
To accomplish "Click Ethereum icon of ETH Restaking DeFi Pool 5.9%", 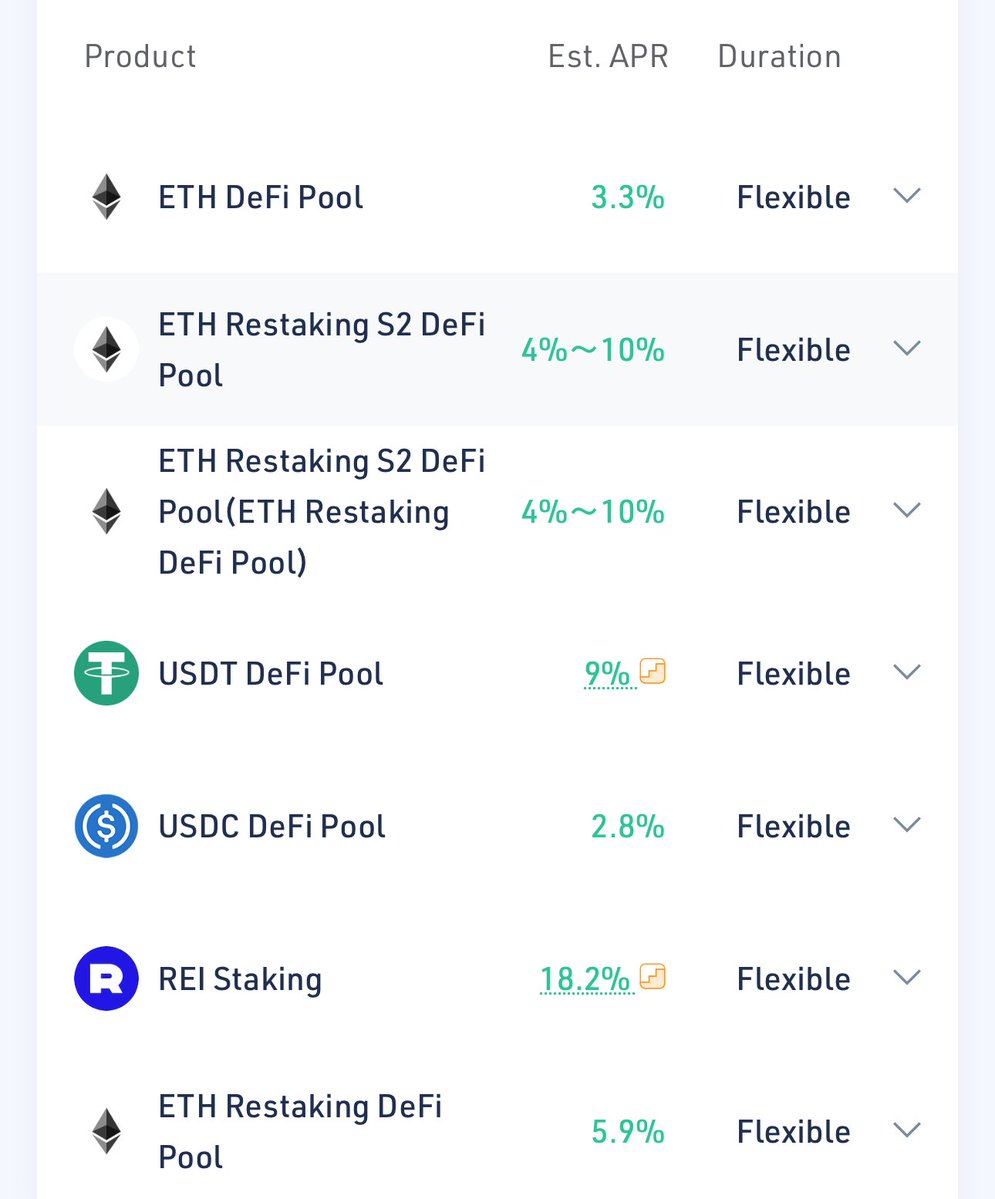I will coord(106,1131).
